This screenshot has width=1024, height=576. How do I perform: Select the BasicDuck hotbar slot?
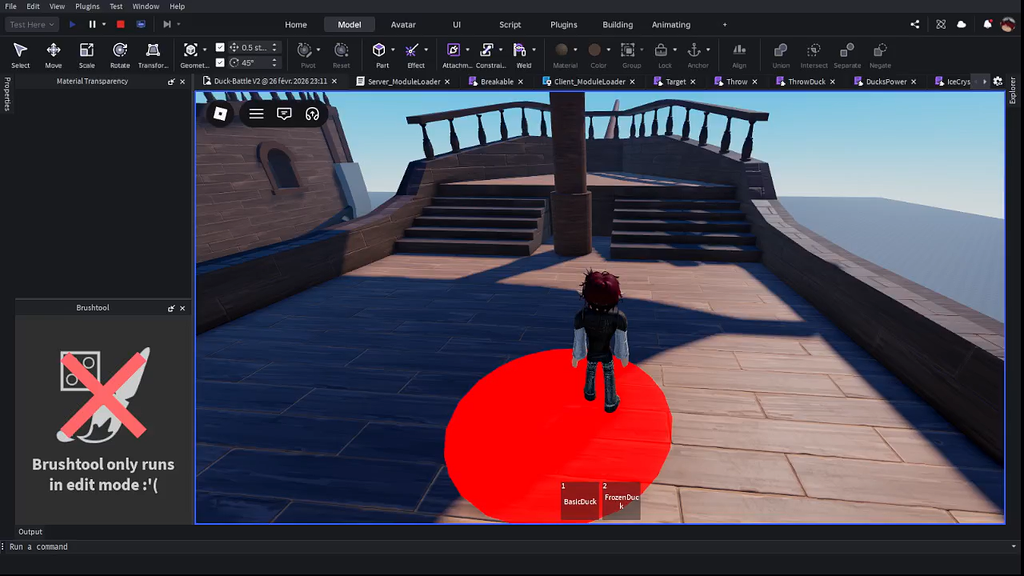tap(580, 501)
